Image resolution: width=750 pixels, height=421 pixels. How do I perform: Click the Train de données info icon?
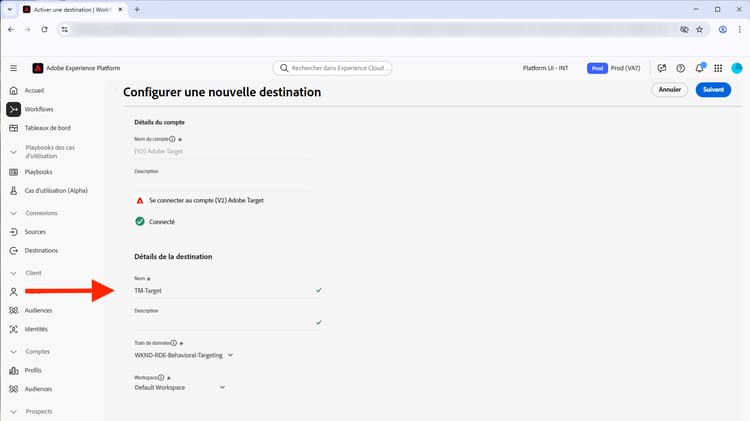click(x=174, y=343)
